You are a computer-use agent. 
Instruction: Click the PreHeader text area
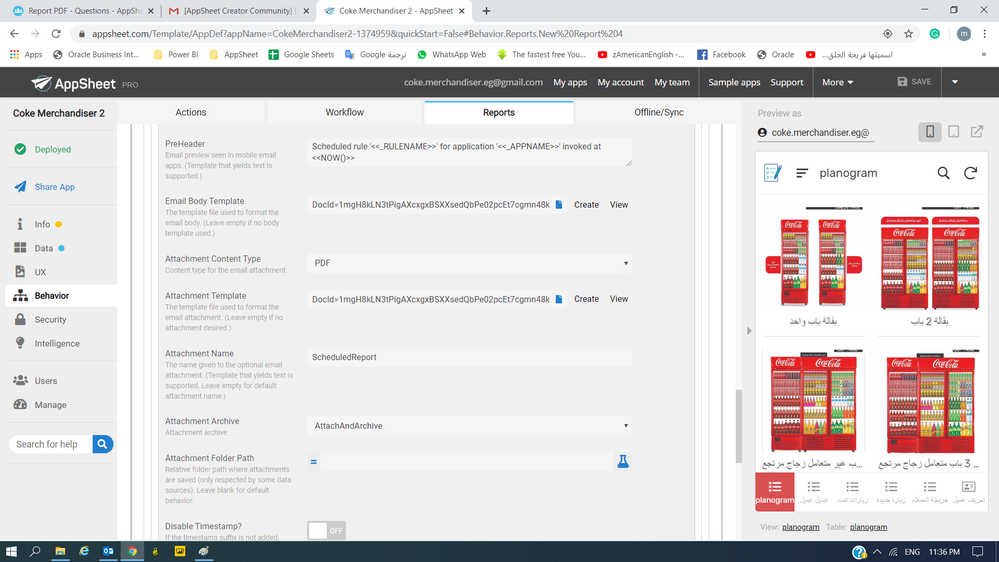point(470,152)
